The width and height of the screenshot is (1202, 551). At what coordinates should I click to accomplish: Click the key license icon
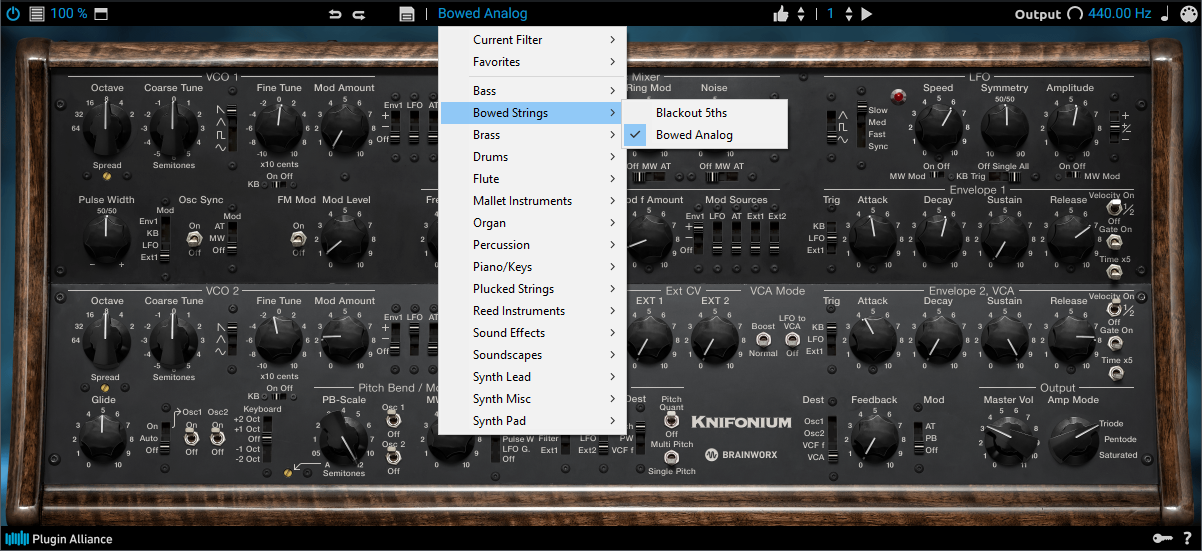click(1163, 539)
